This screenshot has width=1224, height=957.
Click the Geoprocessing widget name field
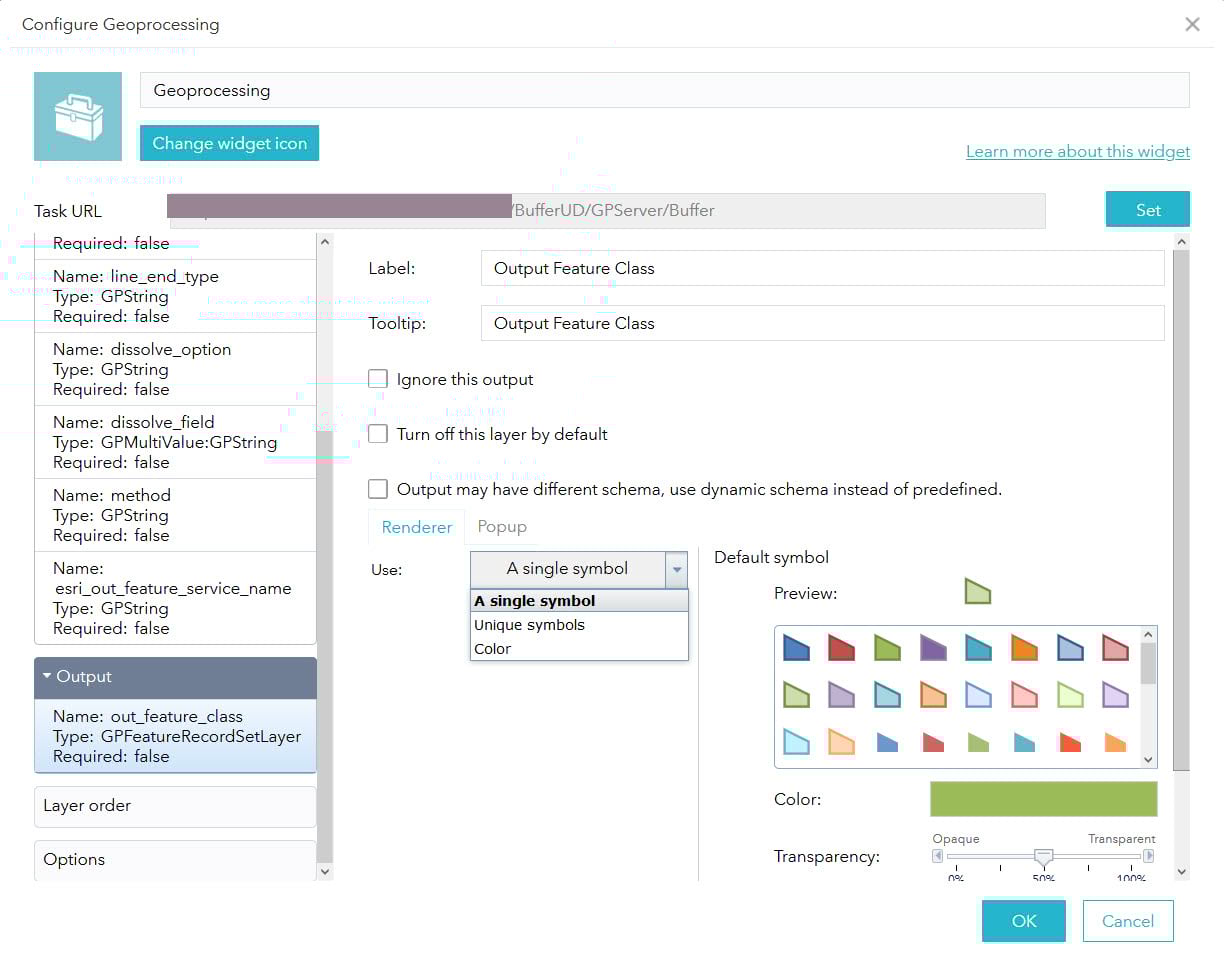(665, 90)
